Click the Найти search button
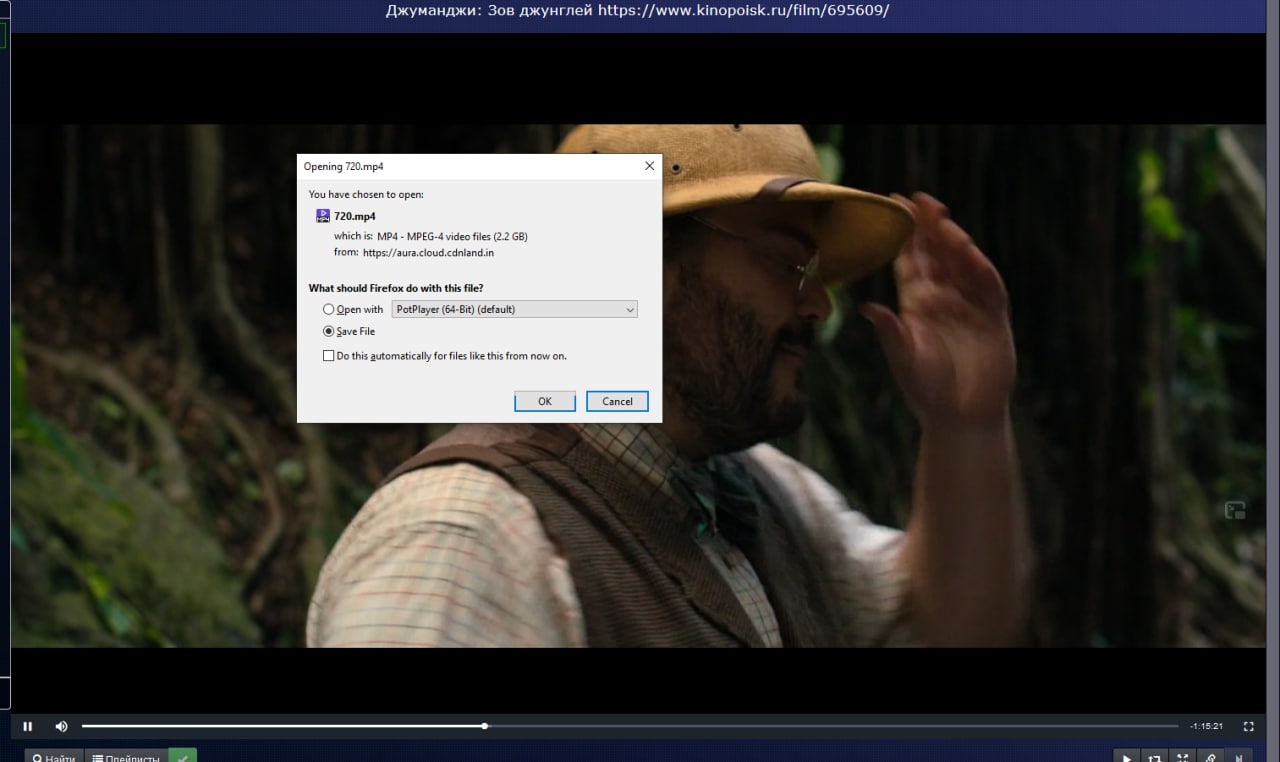Viewport: 1280px width, 762px height. click(x=53, y=755)
